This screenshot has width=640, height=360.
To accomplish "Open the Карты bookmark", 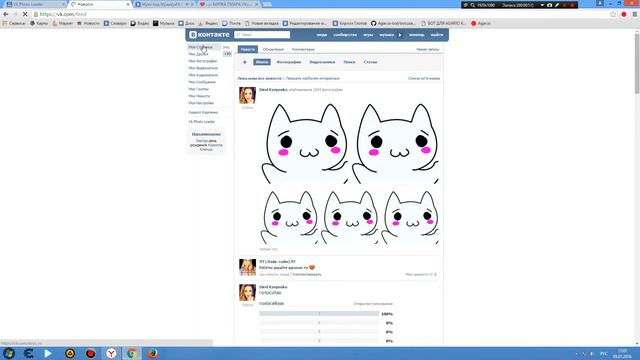I will (39, 23).
